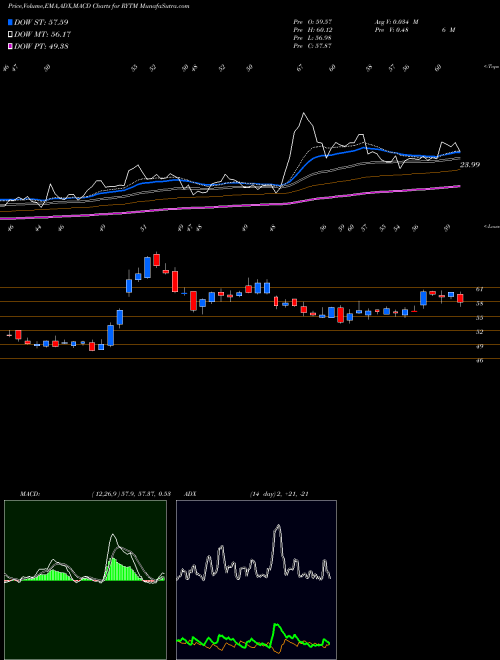Click the ADX panel heading
The height and width of the screenshot is (660, 500).
click(190, 494)
